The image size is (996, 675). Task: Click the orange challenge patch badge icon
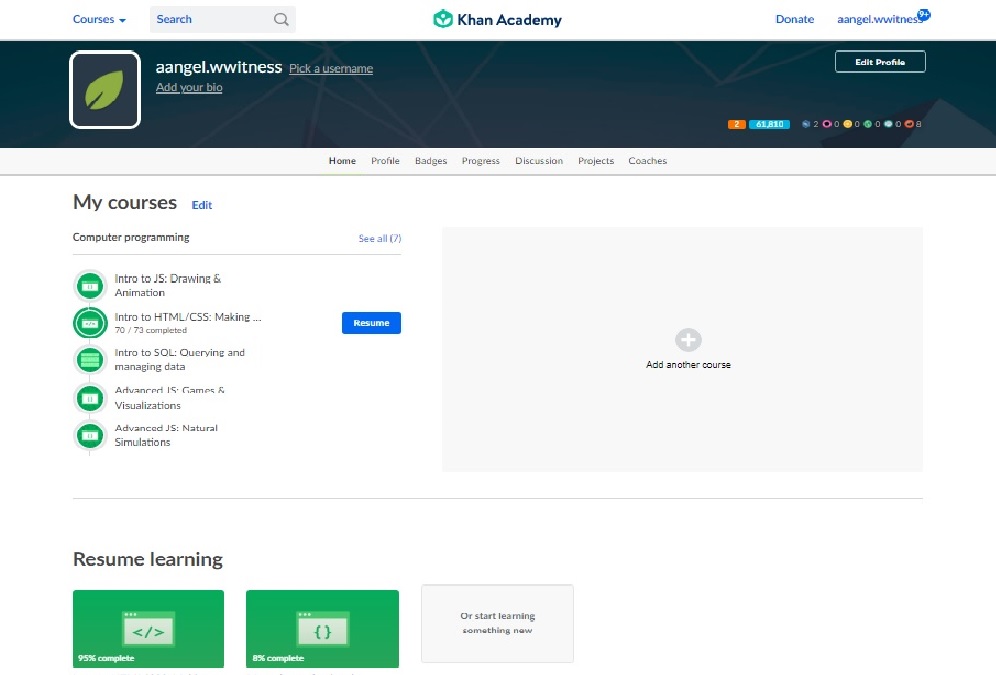(909, 124)
